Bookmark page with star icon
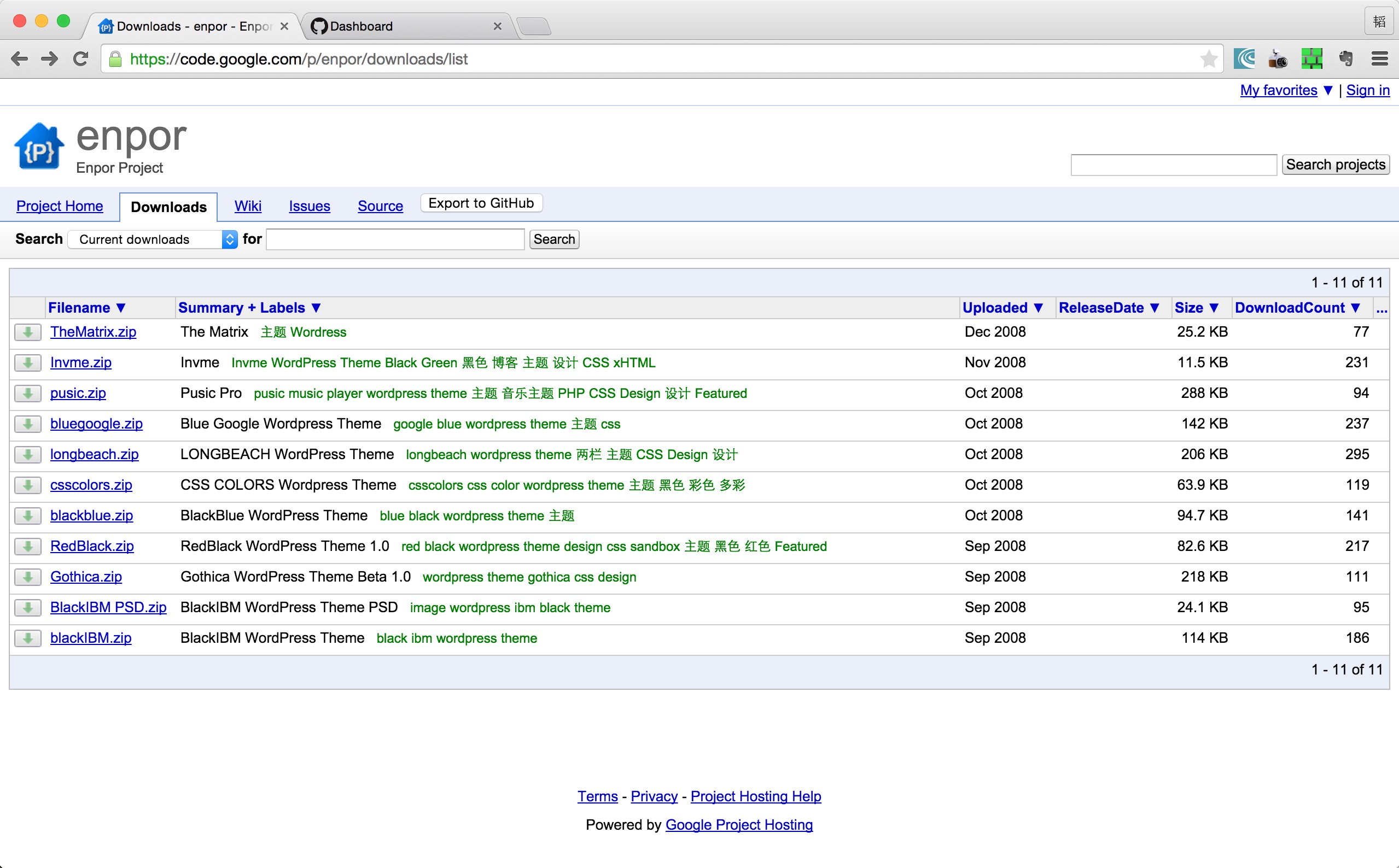The image size is (1399, 868). click(x=1208, y=59)
